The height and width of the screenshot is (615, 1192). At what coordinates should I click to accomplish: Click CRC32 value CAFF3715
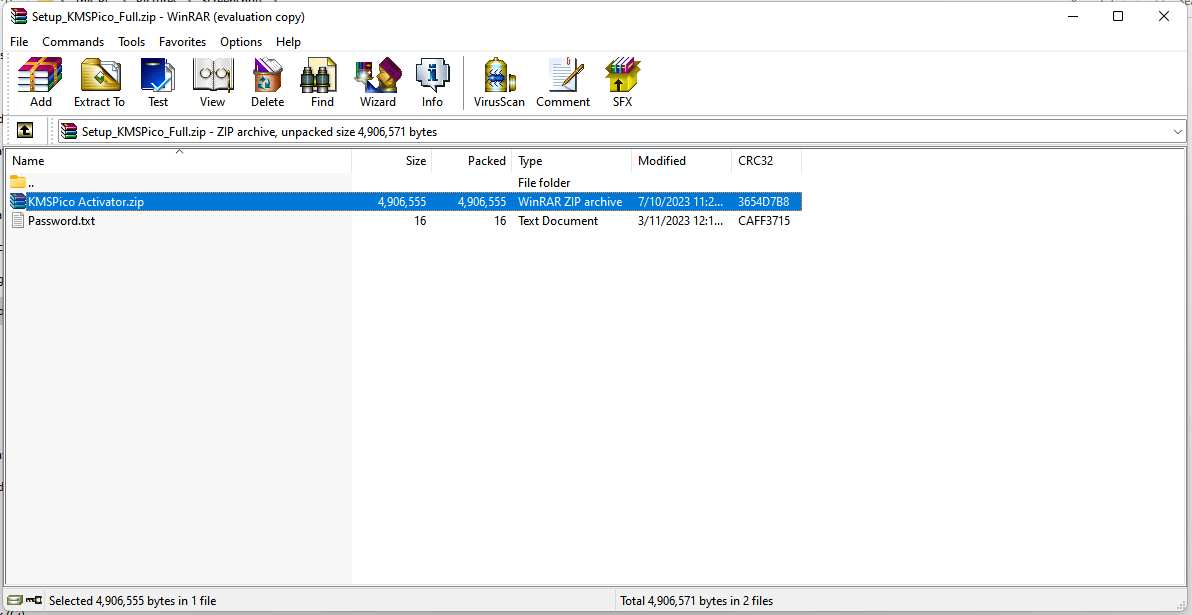(x=764, y=220)
